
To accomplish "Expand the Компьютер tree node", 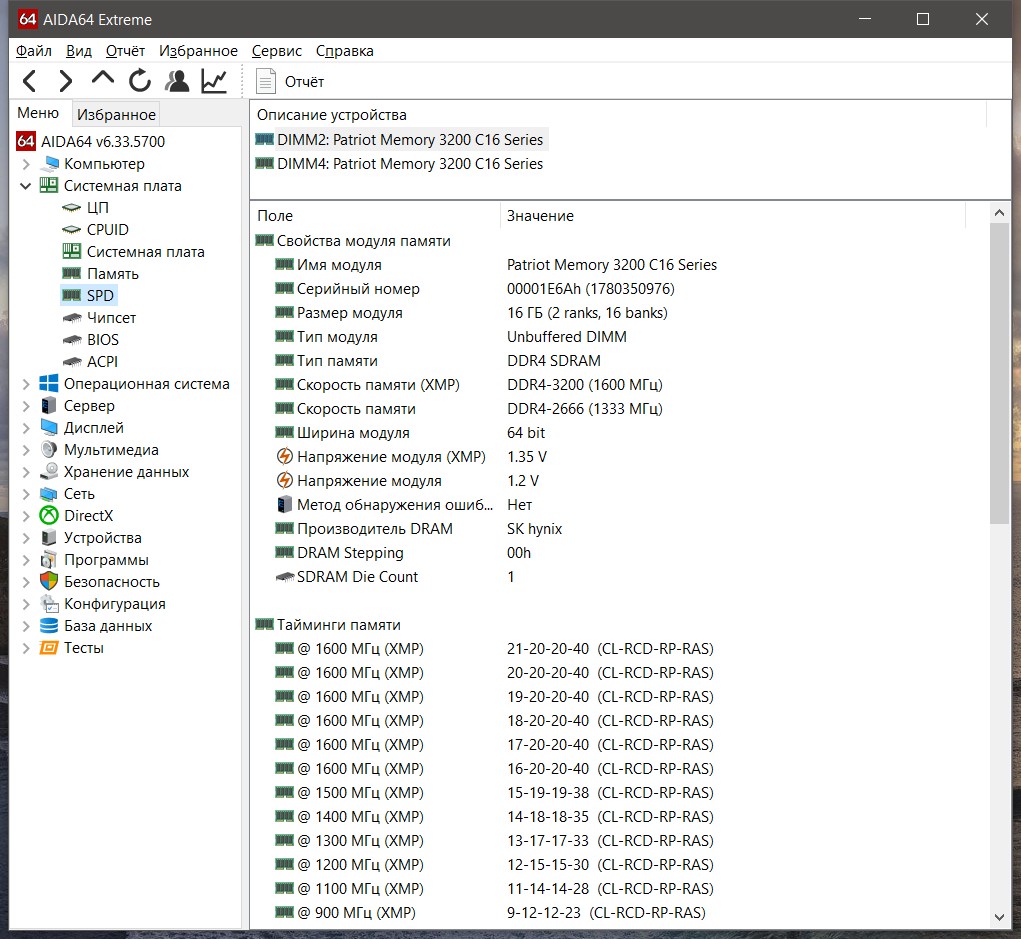I will pos(26,164).
